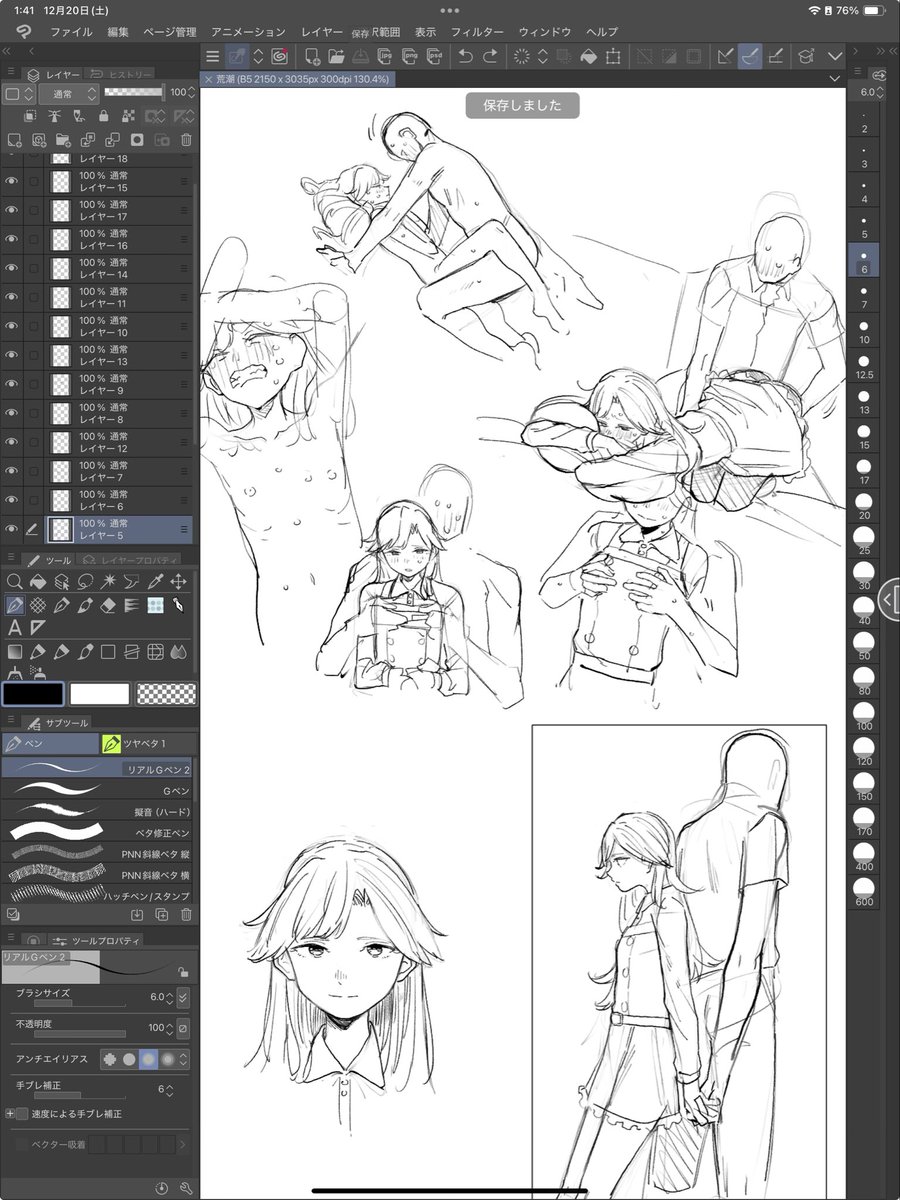Image resolution: width=900 pixels, height=1200 pixels.
Task: Close the 荒潮 canvas tab
Action: 208,78
